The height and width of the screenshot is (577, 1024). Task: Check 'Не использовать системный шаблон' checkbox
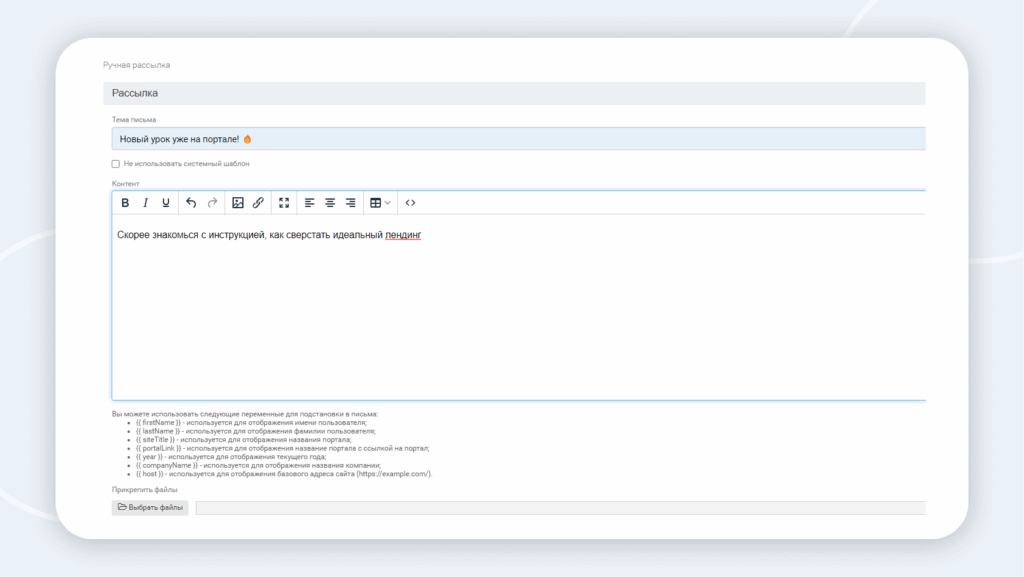tap(116, 163)
